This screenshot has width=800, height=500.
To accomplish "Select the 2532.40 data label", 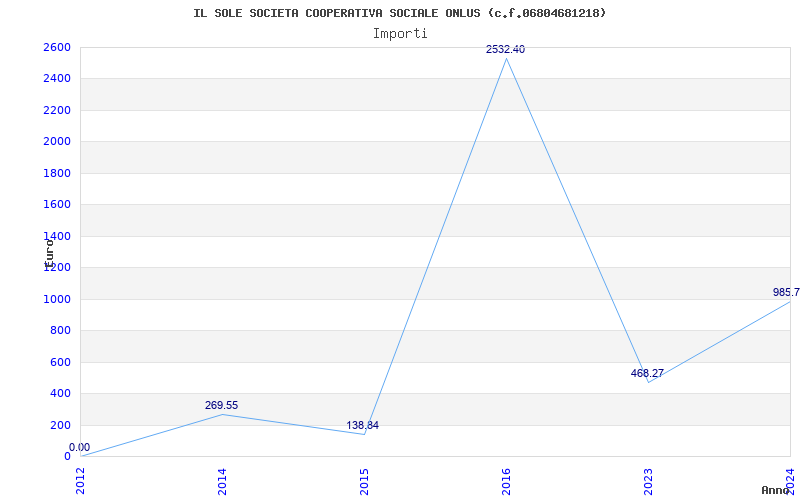I will 505,49.
